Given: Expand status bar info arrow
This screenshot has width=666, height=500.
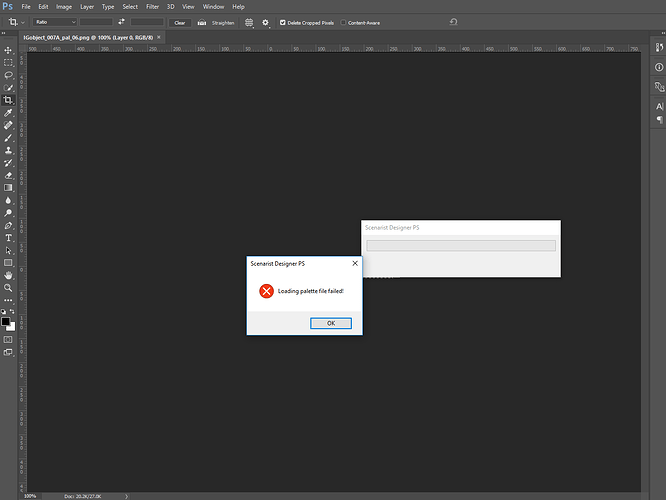Looking at the screenshot, I should [126, 496].
